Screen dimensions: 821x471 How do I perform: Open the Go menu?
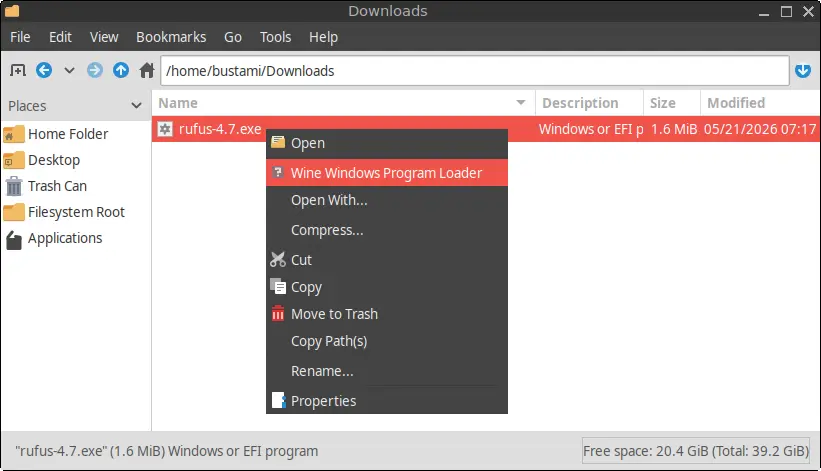tap(233, 37)
